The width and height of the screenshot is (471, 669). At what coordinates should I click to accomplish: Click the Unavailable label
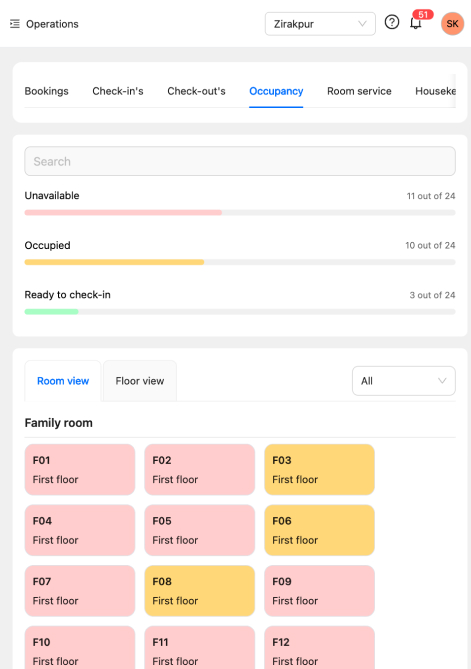(52, 195)
